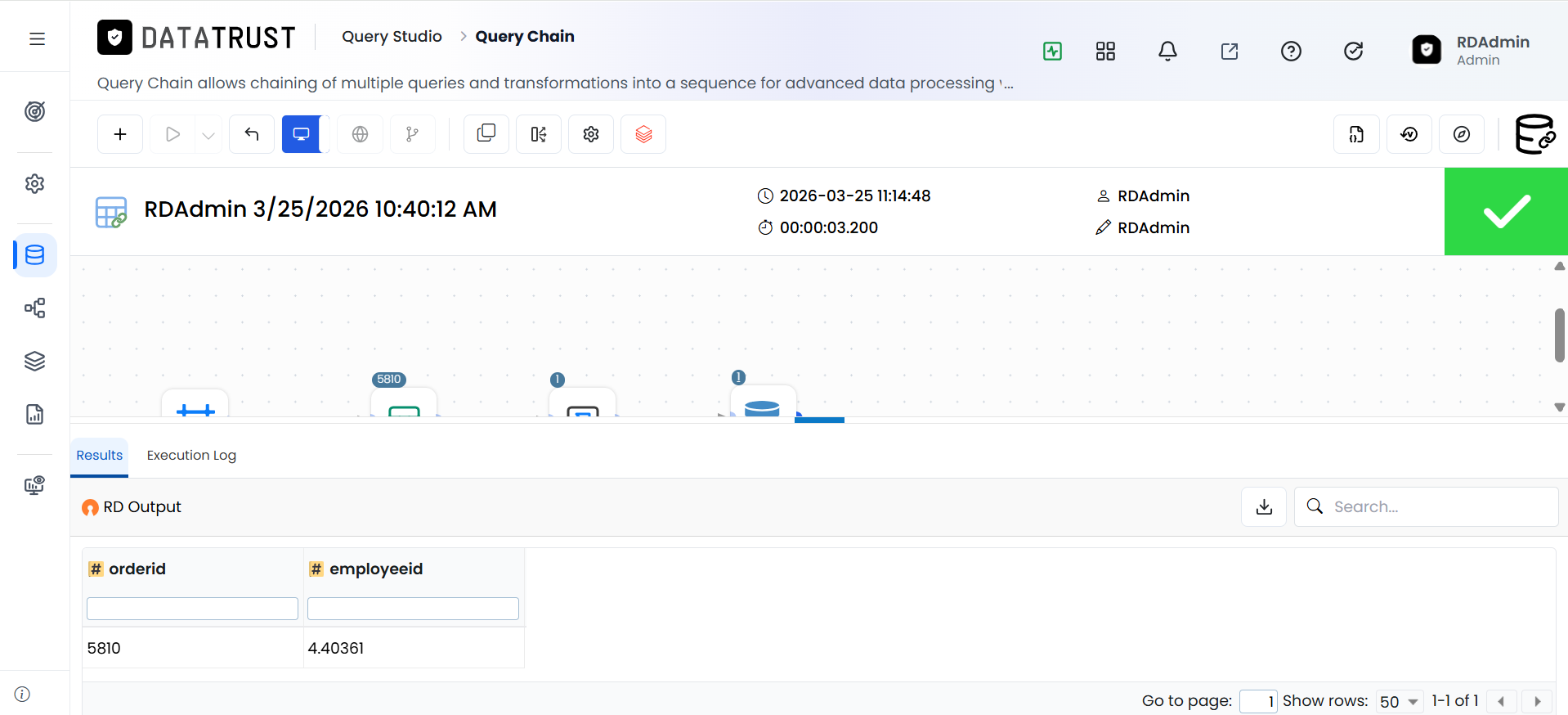Select the node with 5810 badge
The height and width of the screenshot is (715, 1568).
pos(404,402)
